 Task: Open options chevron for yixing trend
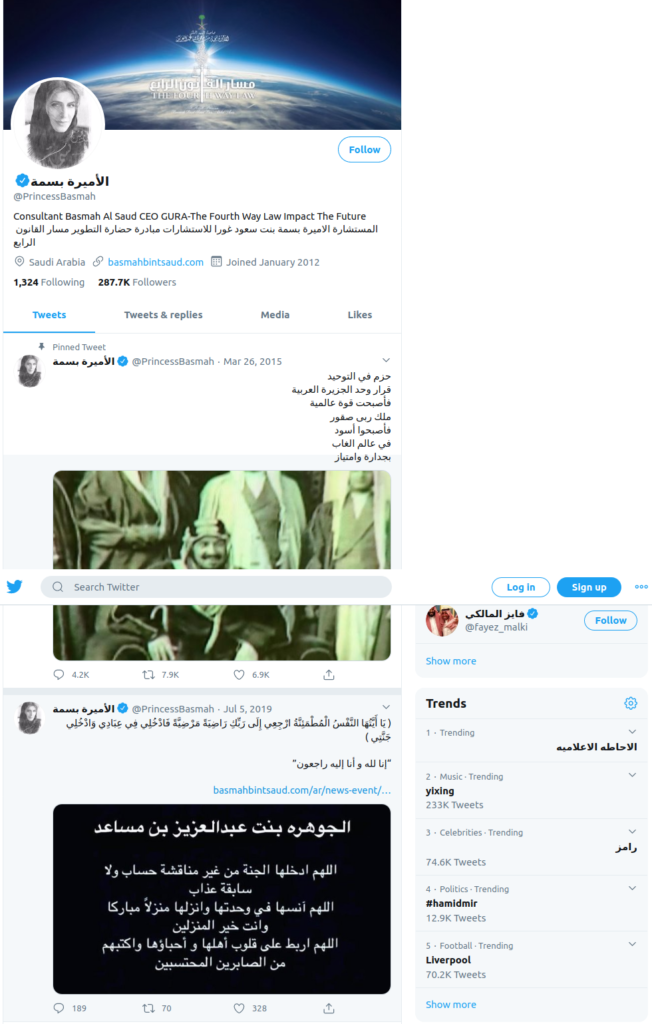[632, 775]
